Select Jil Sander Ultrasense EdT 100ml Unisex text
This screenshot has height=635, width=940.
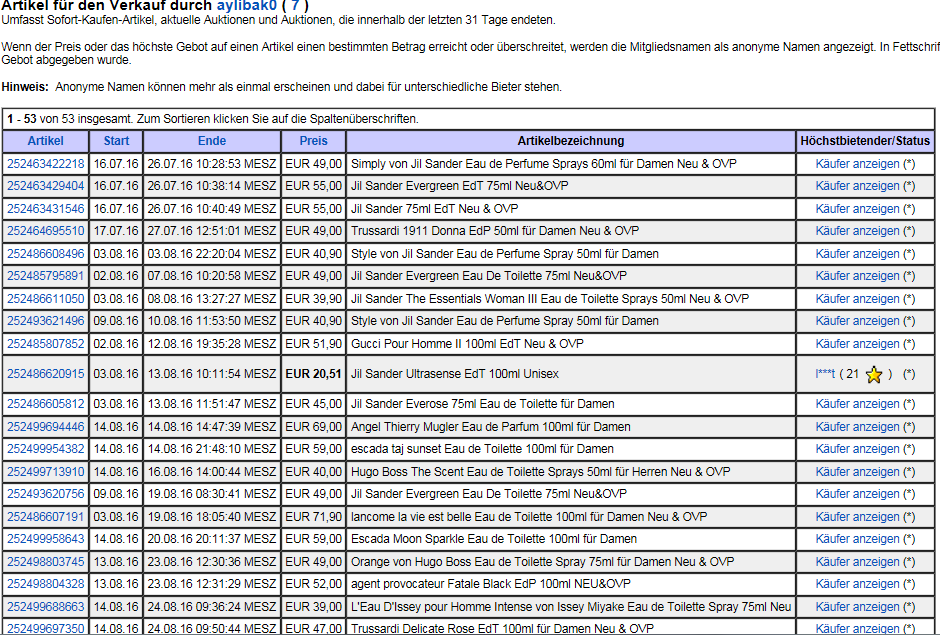[x=454, y=374]
